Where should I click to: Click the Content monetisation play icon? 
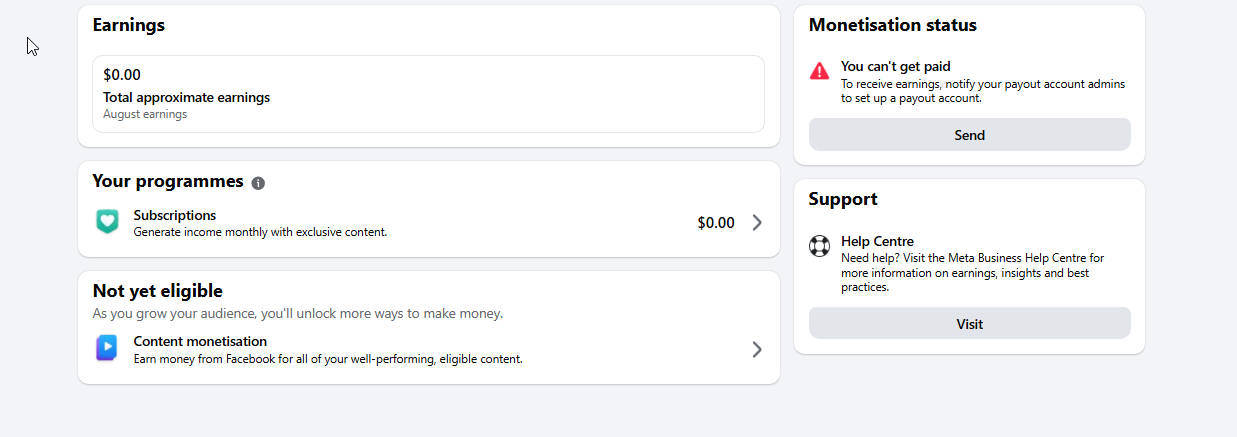pos(106,348)
